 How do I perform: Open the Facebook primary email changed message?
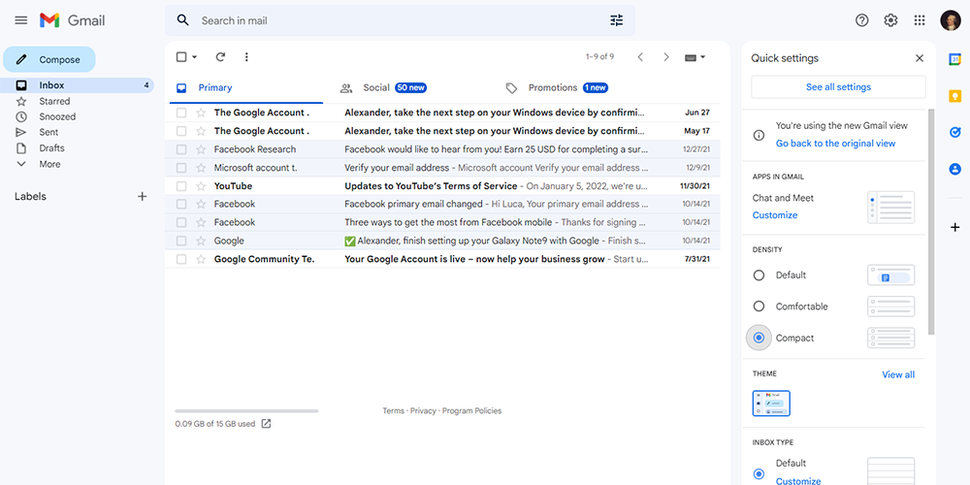coord(442,204)
